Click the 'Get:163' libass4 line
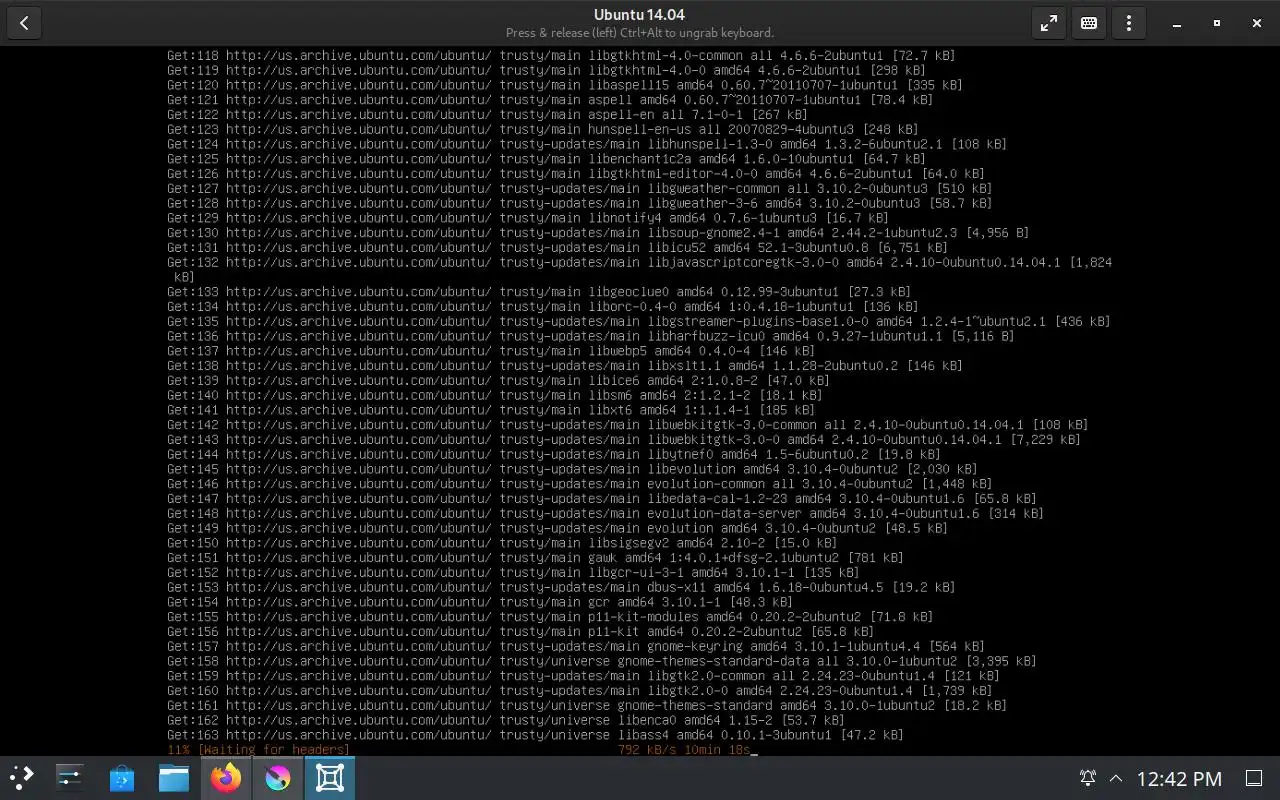Viewport: 1280px width, 800px height. 535,735
